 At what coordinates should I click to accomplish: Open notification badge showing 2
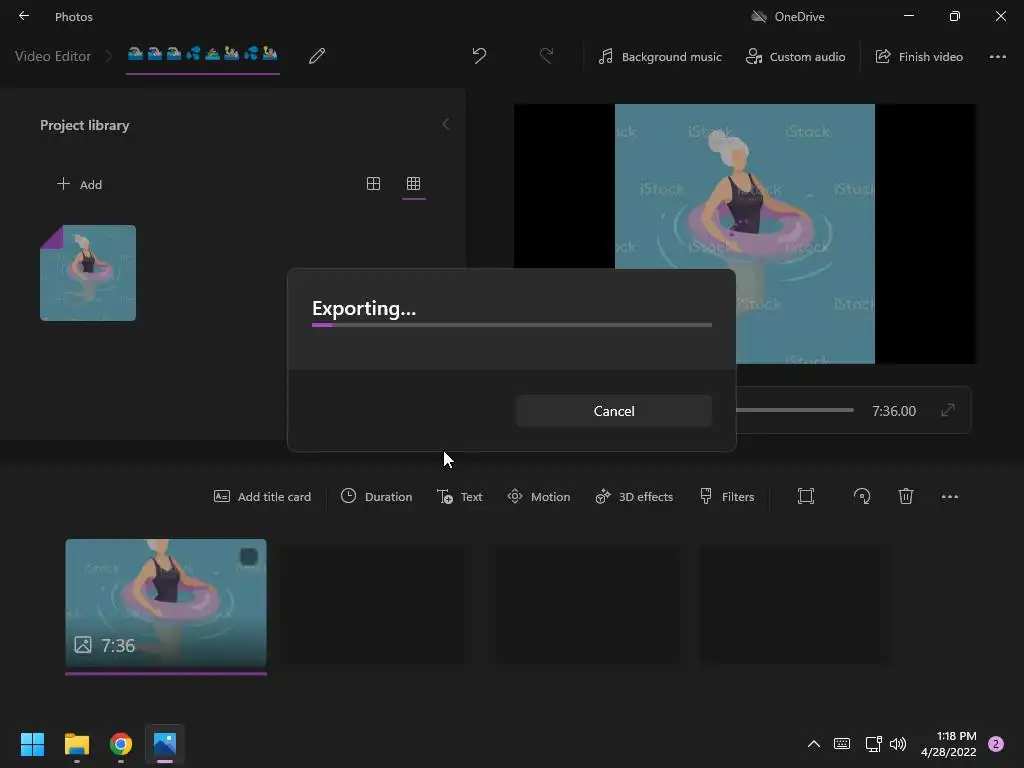(996, 744)
